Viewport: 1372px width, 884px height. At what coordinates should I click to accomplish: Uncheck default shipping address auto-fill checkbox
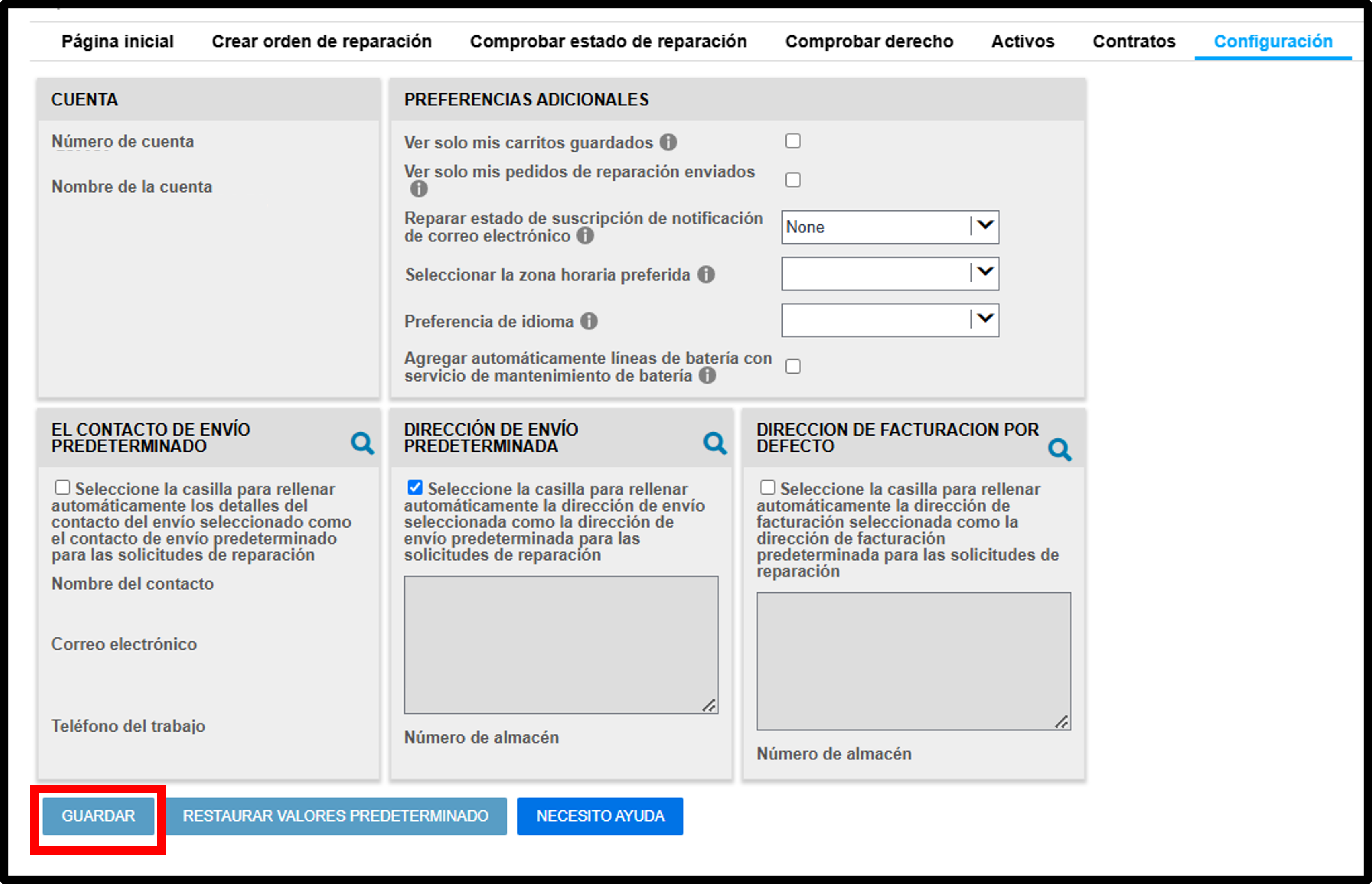point(415,487)
